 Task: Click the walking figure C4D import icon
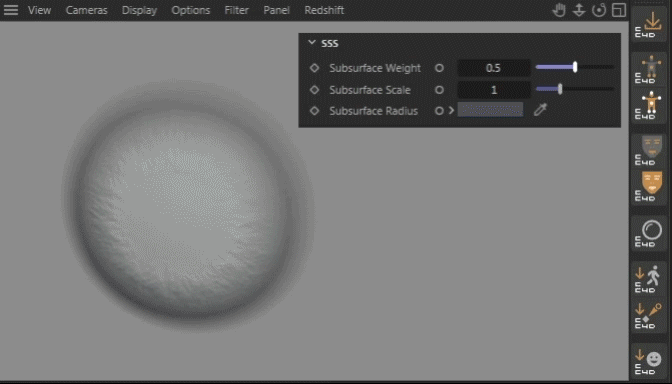649,279
